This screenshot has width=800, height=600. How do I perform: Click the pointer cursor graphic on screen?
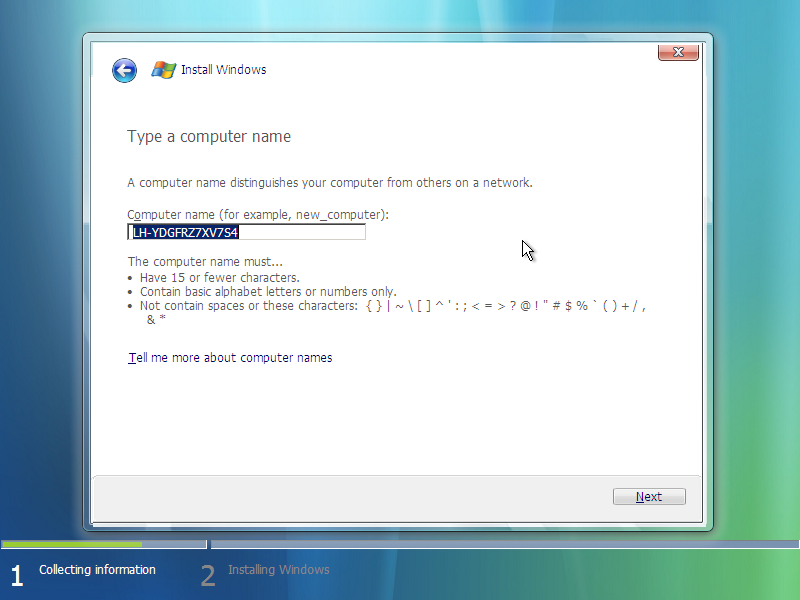525,248
